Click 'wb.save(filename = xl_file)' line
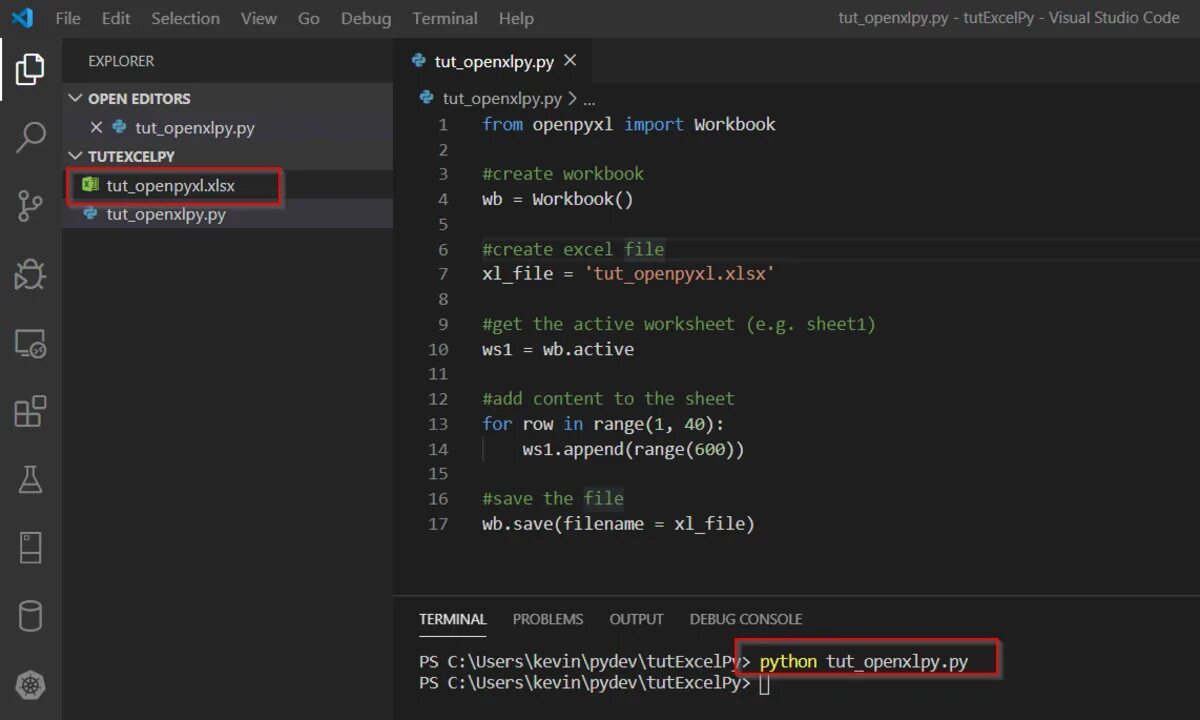Image resolution: width=1200 pixels, height=720 pixels. [618, 523]
